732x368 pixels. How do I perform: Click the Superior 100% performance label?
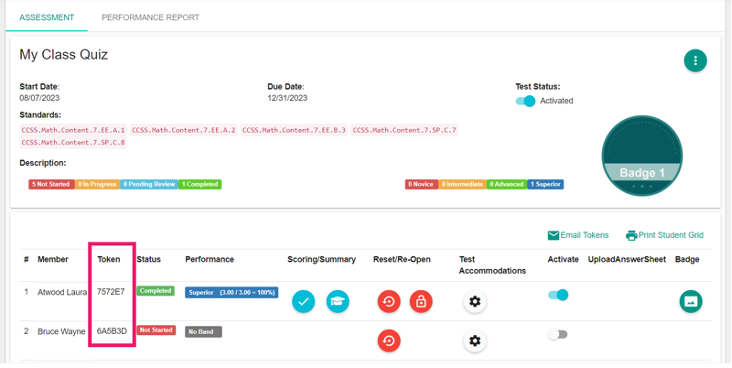(232, 293)
